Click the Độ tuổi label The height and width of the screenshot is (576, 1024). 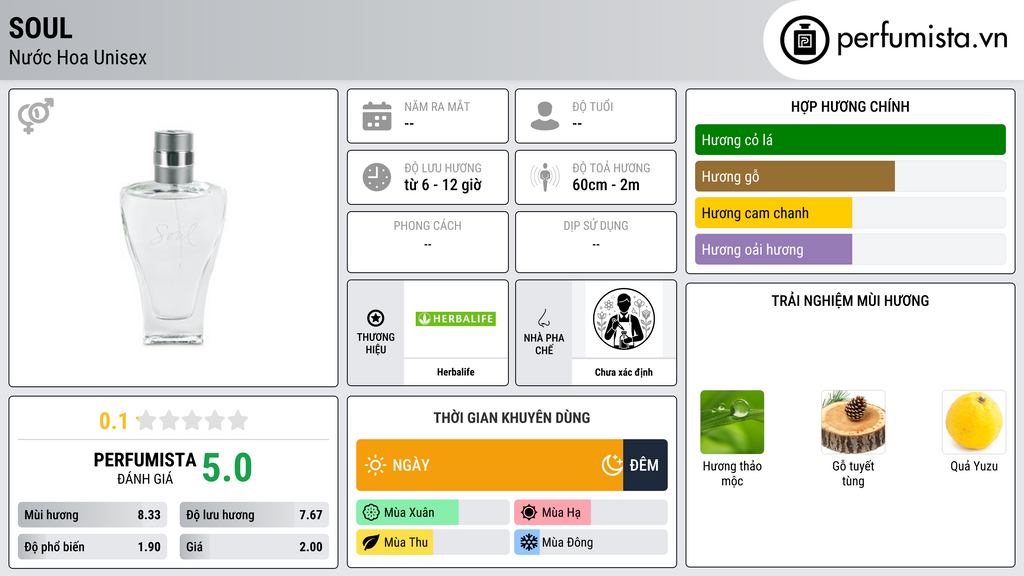593,106
